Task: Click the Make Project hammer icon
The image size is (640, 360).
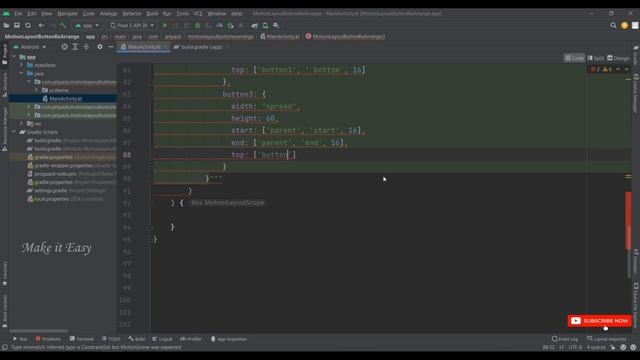Action: pyautogui.click(x=63, y=25)
